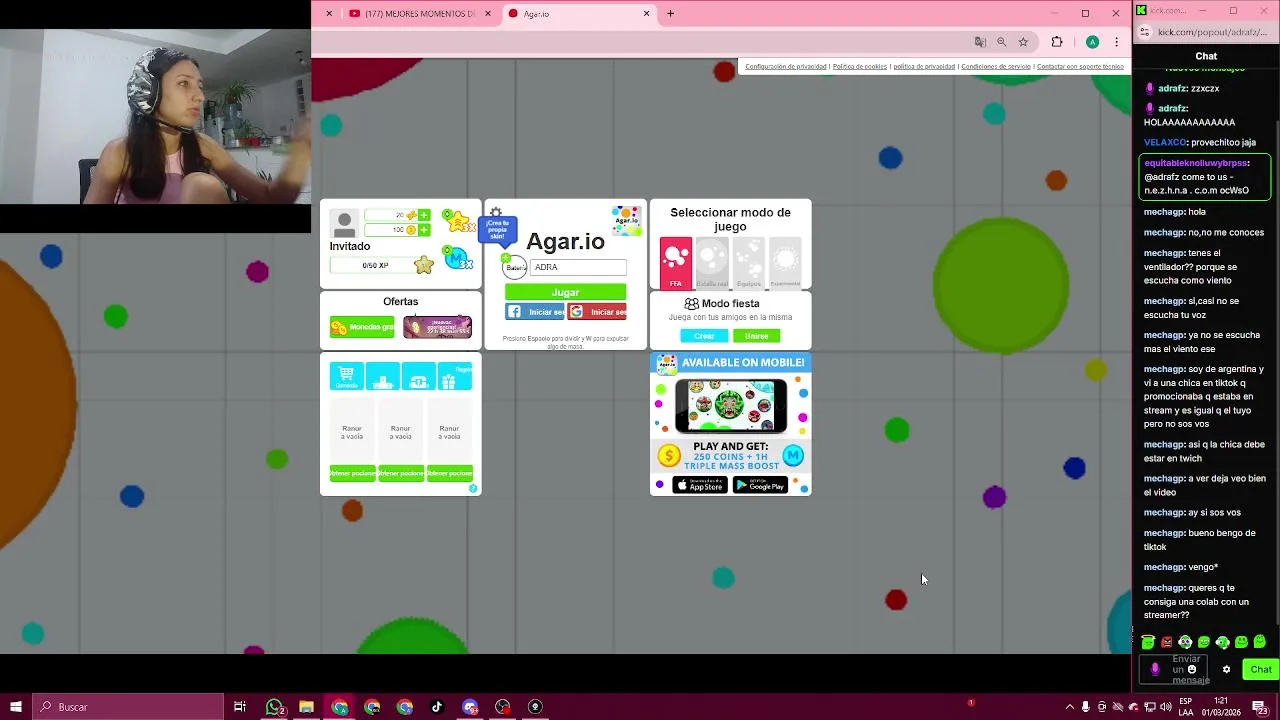The height and width of the screenshot is (720, 1280).
Task: Open Kick chat settings gear
Action: (x=1226, y=670)
